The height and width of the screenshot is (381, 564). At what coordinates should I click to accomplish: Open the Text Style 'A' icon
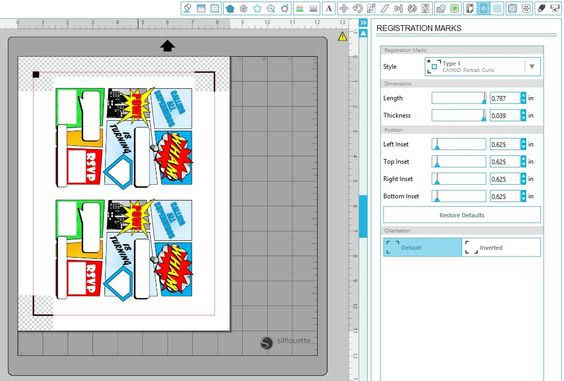(x=329, y=8)
